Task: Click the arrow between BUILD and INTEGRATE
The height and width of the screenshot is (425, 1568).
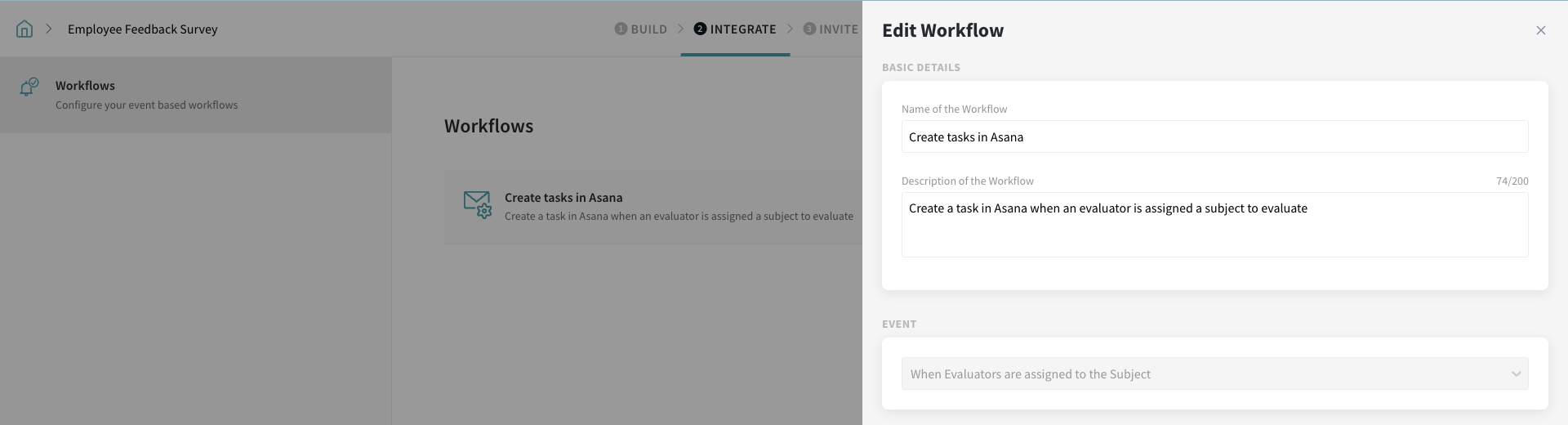Action: (679, 29)
